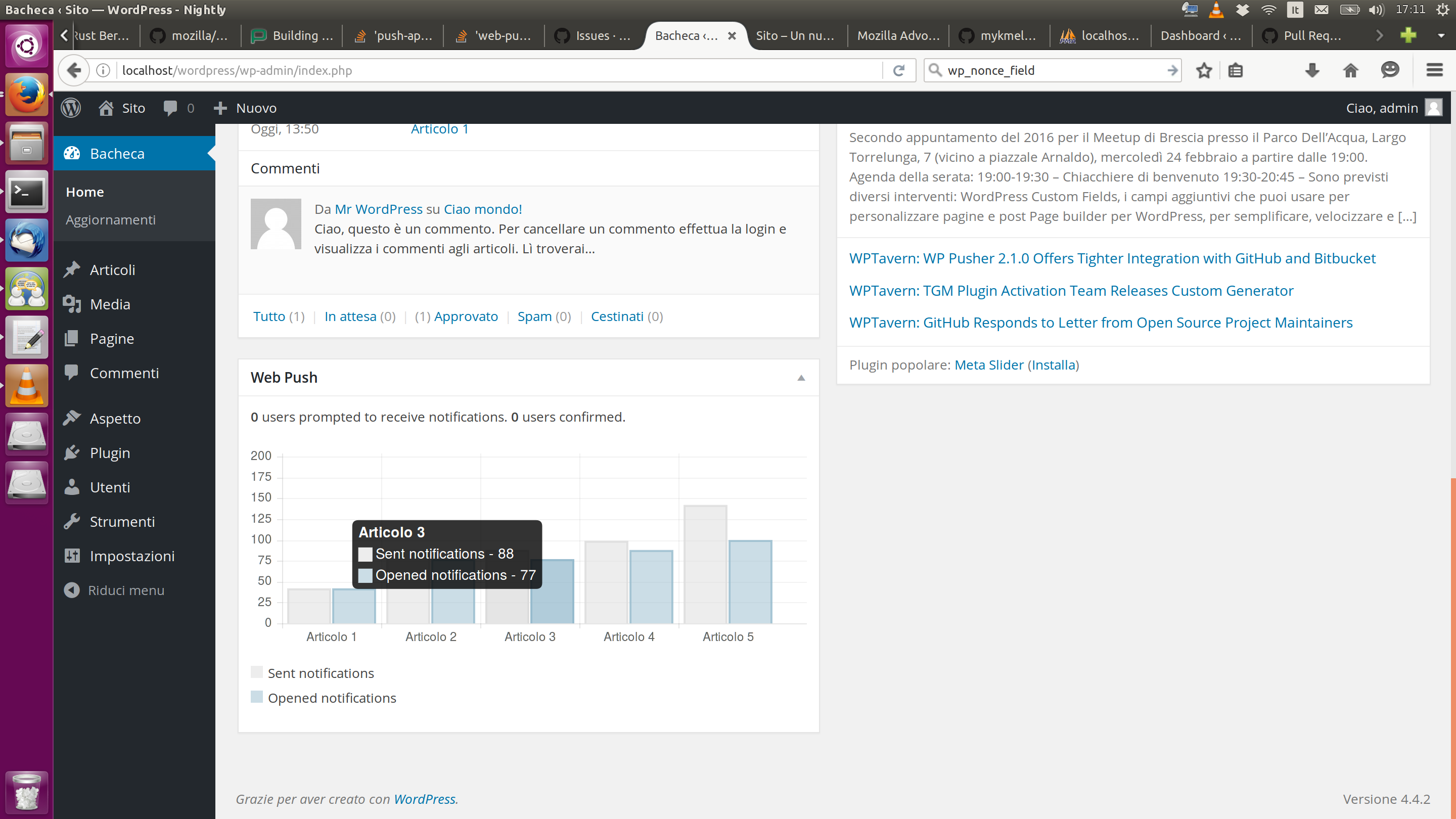Open the volume indicator in system tray

point(1377,10)
